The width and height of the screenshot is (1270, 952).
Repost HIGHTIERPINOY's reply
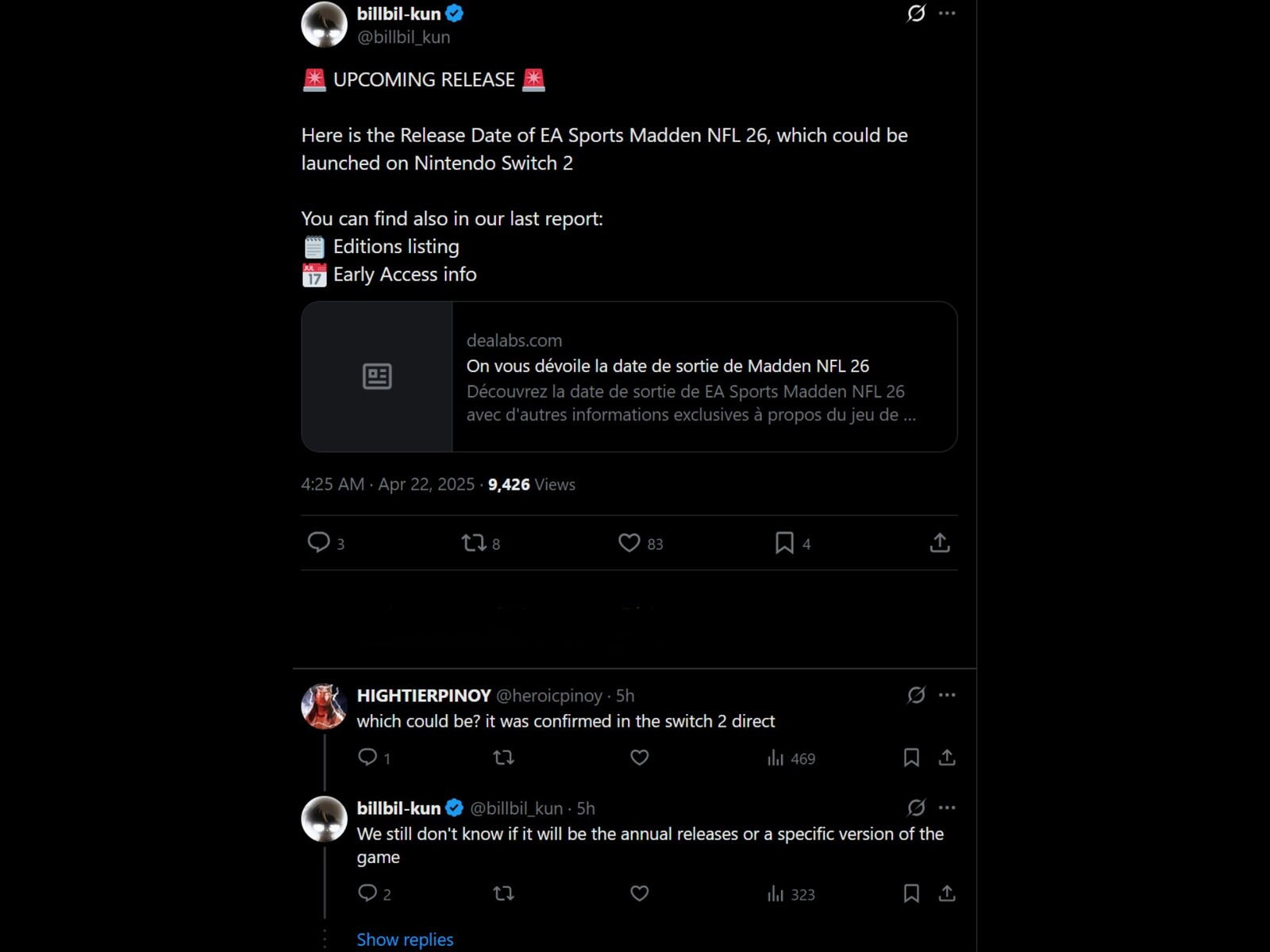pyautogui.click(x=503, y=758)
